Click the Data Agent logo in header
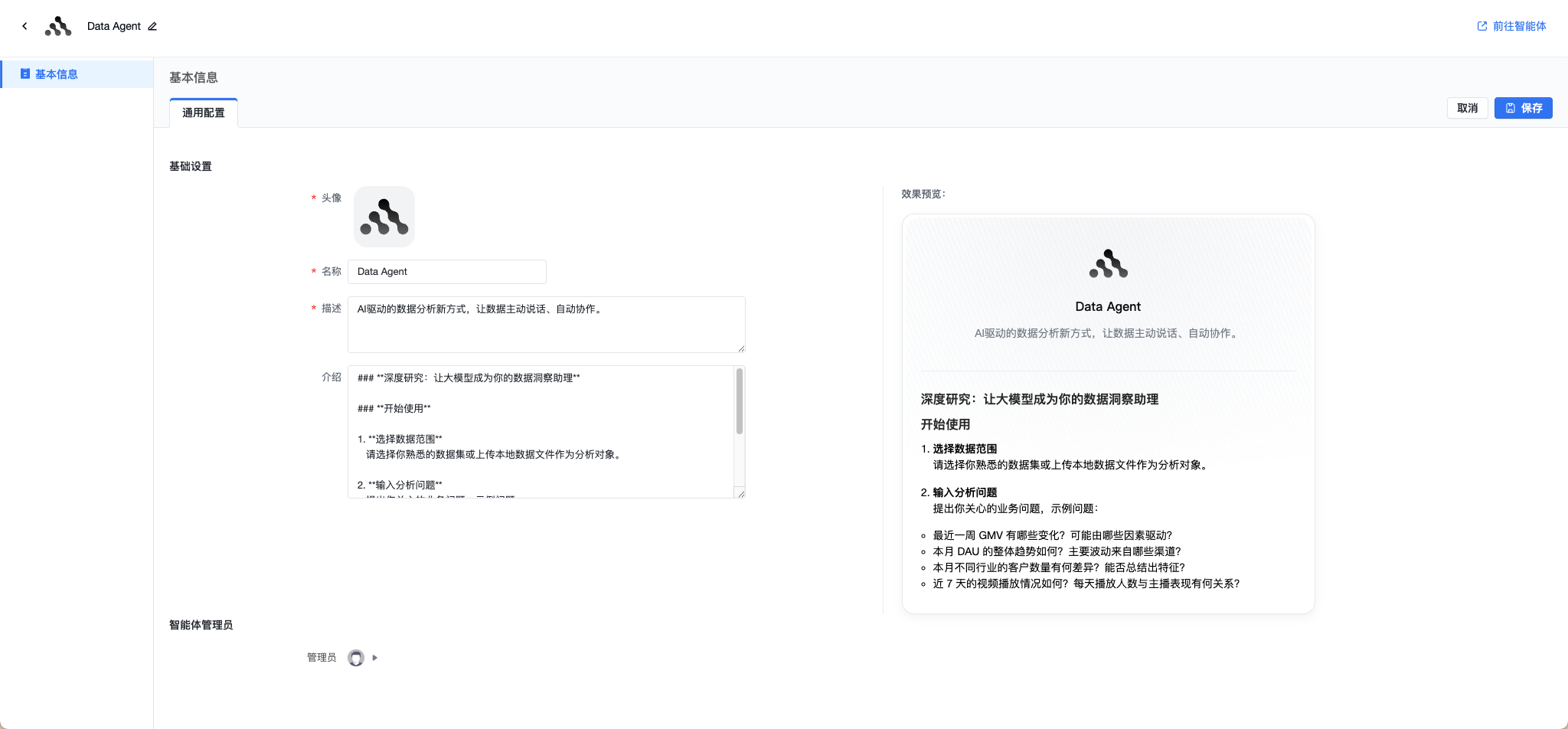Viewport: 1568px width, 729px height. (x=58, y=26)
